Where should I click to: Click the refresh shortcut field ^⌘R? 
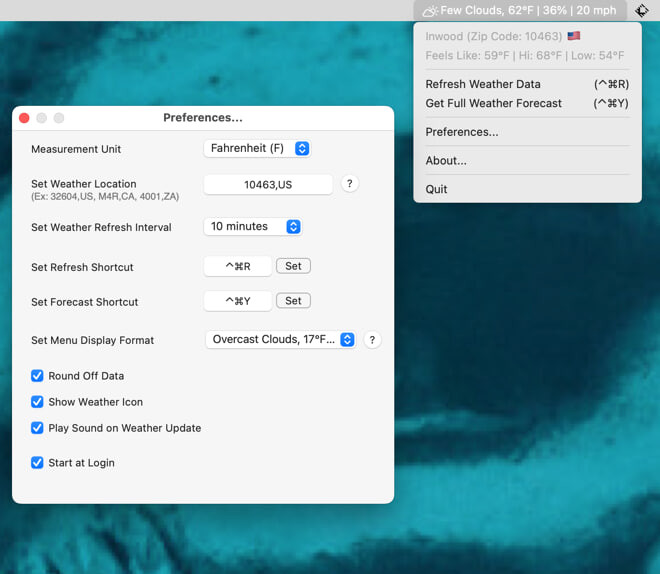pos(238,266)
